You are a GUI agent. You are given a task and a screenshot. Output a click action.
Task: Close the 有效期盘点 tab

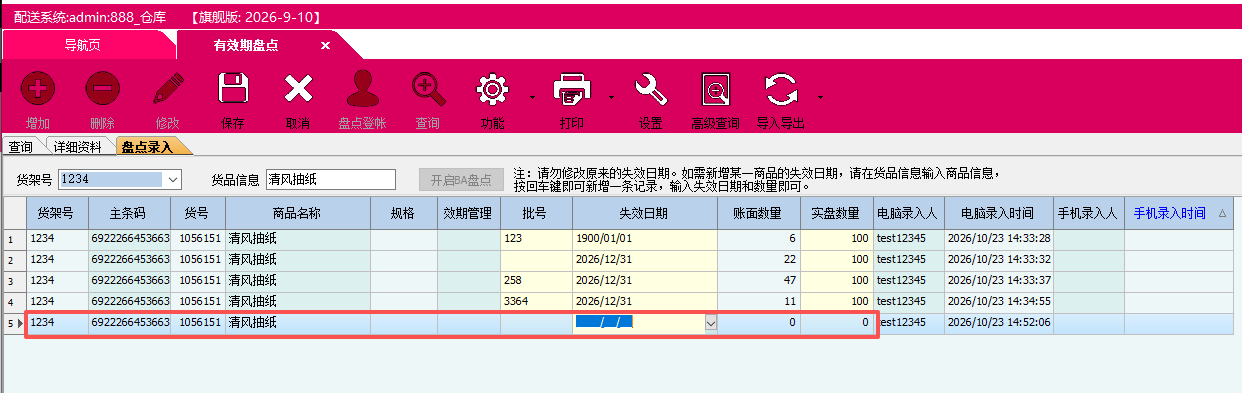coord(325,46)
